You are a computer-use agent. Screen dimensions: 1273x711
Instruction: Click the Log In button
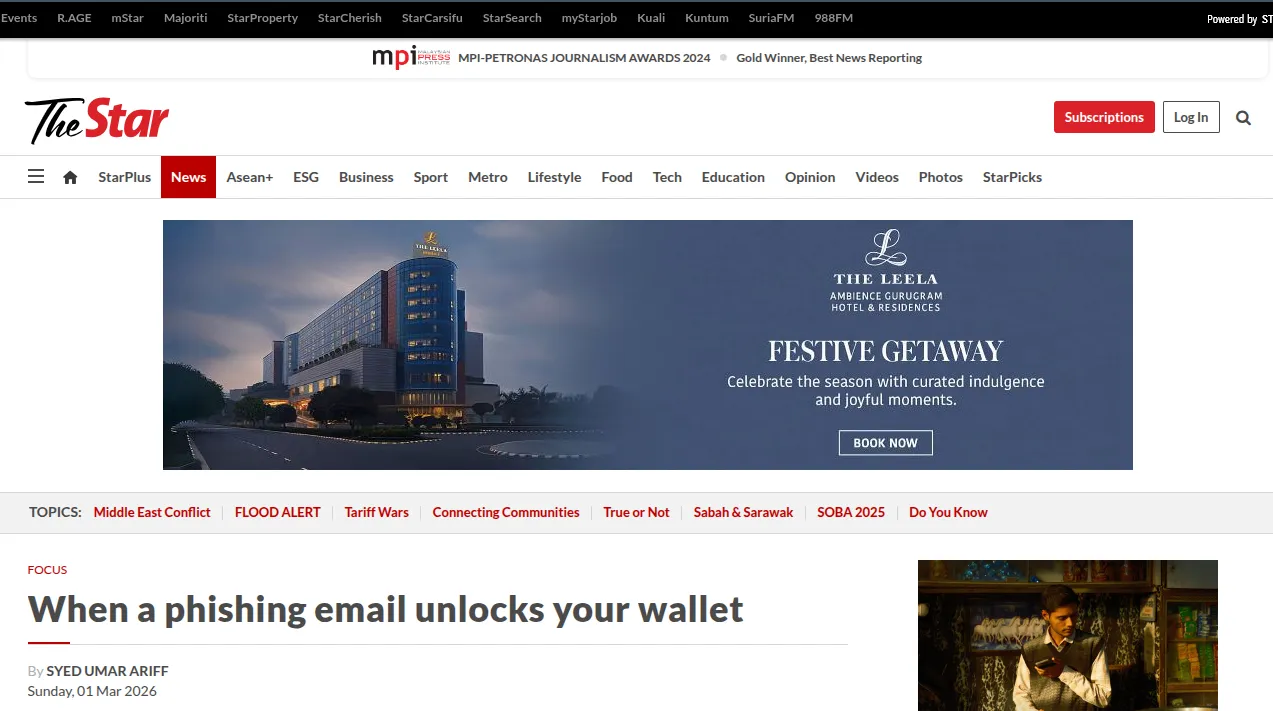[1191, 117]
